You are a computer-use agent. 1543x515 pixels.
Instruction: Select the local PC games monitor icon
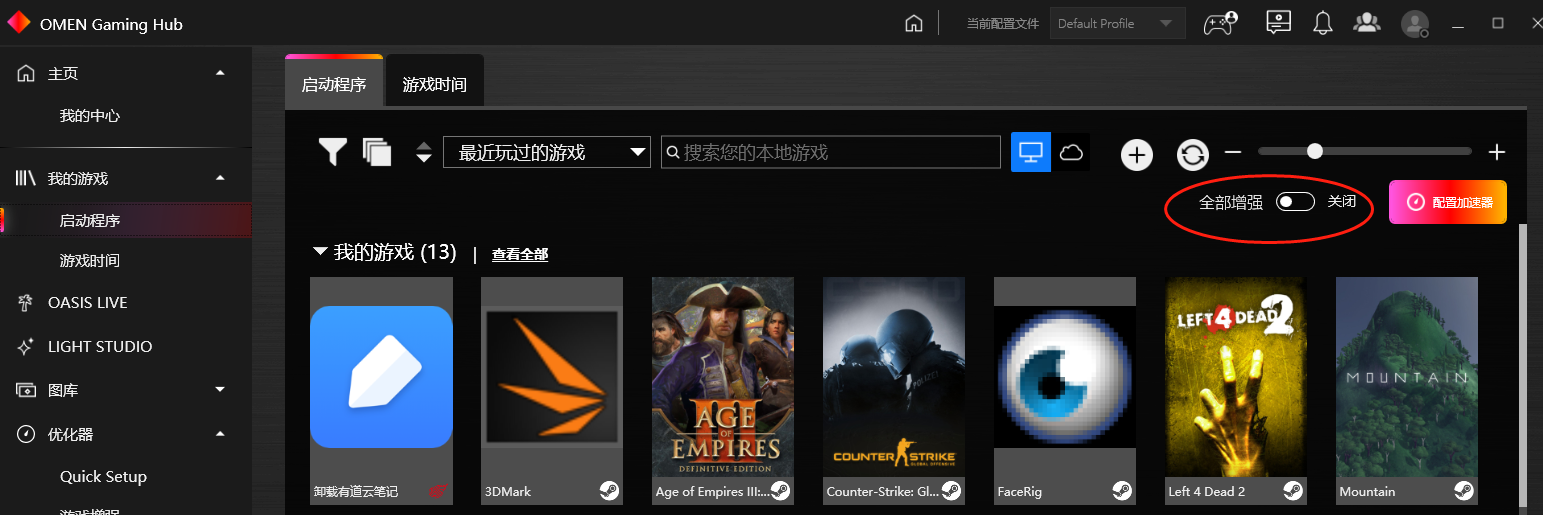point(1030,152)
